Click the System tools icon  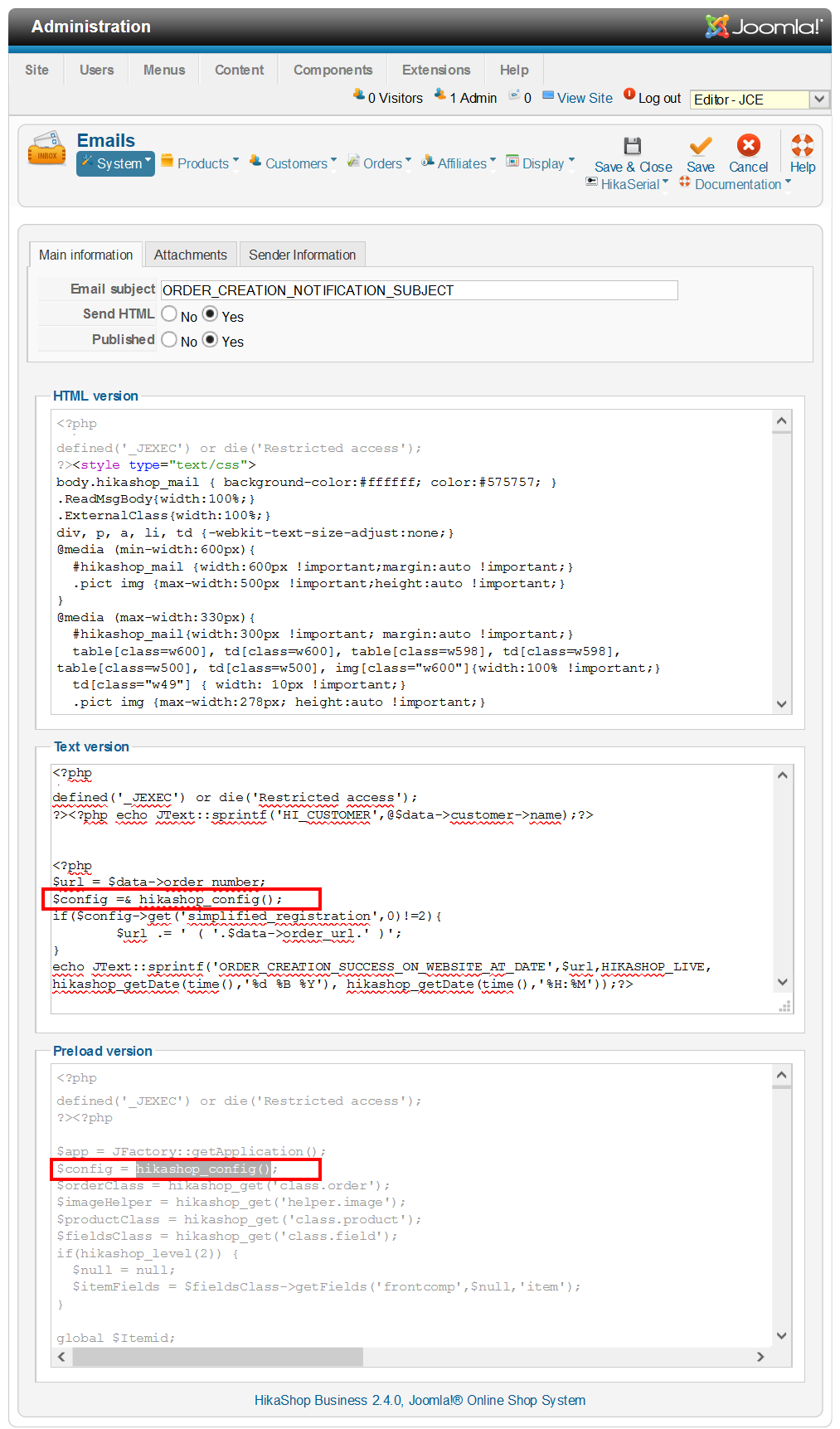86,161
